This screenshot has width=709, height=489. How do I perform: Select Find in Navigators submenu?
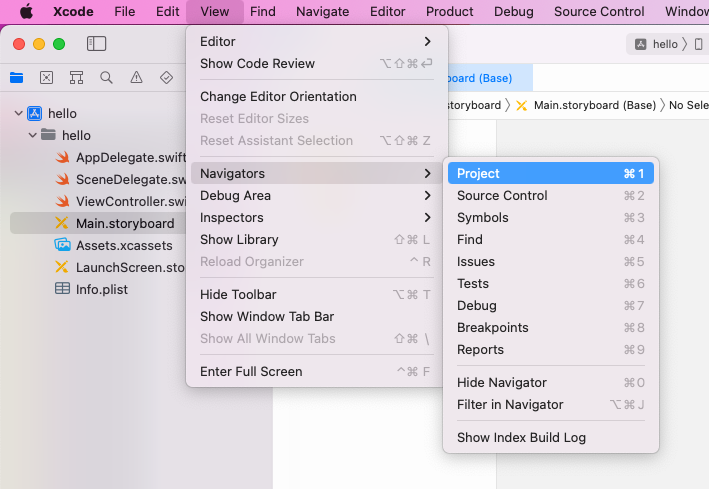tap(551, 239)
